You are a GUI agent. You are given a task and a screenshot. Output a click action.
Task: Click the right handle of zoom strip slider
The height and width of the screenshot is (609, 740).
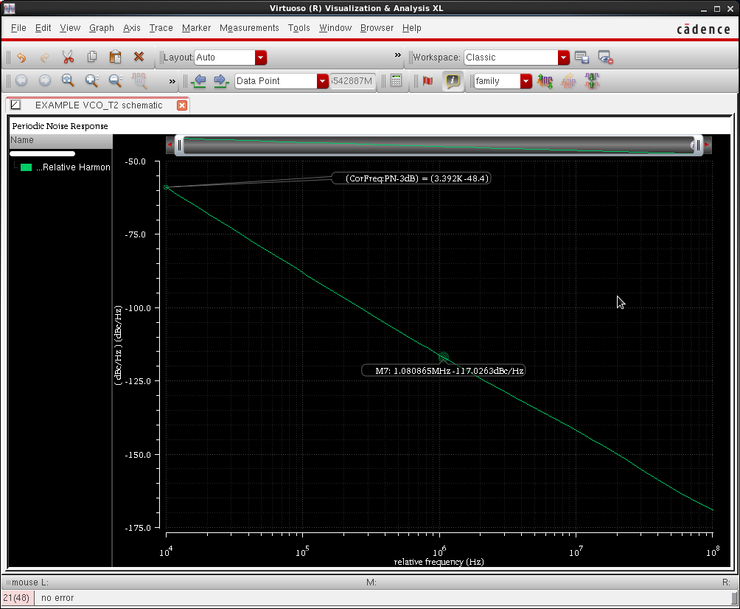(698, 145)
